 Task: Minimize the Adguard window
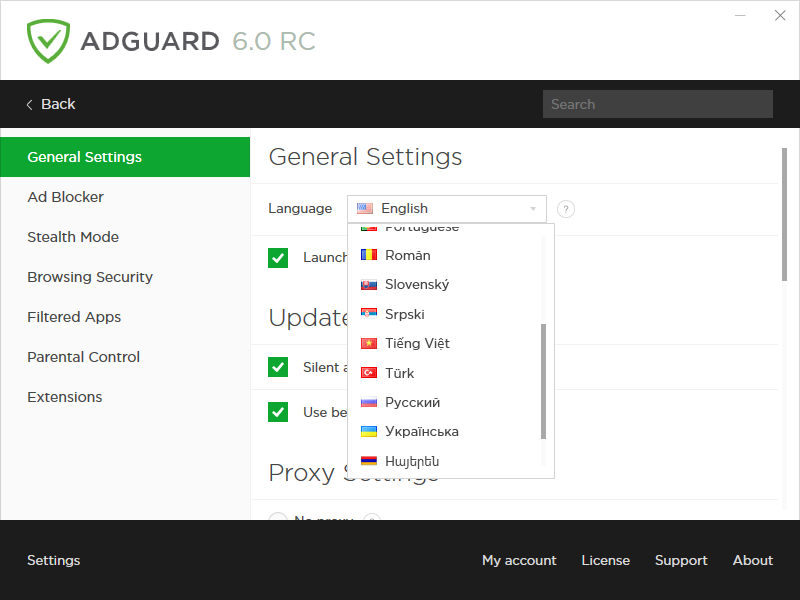coord(740,16)
